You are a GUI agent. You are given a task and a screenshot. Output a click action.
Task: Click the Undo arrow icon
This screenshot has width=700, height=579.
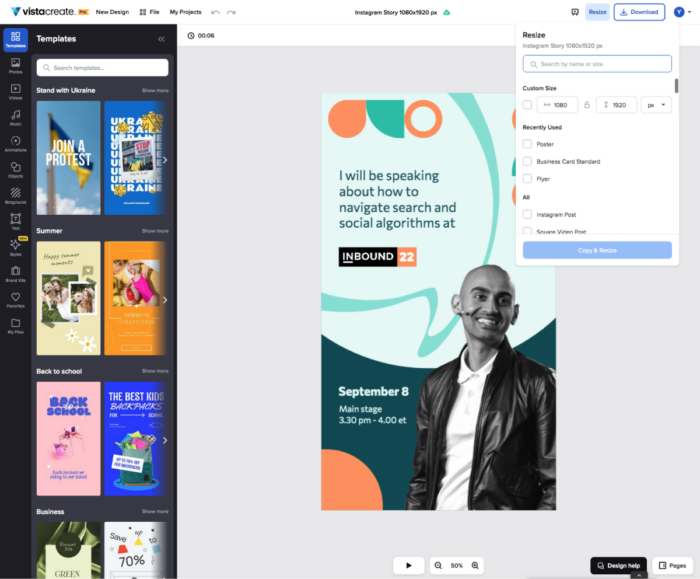coord(216,12)
